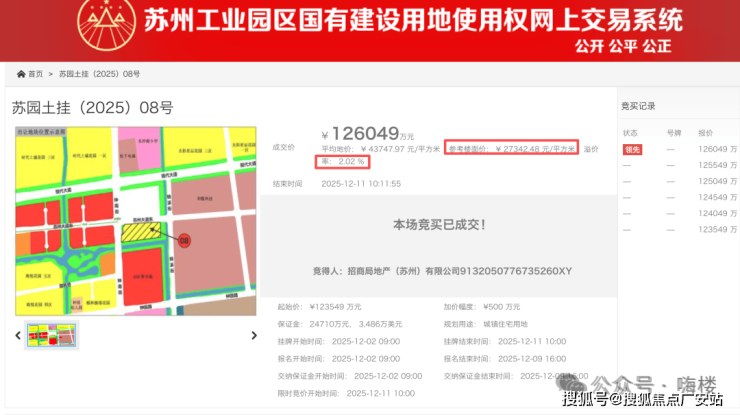Open the 苏园土挂（2025）08号 breadcrumb link
740x415 pixels.
[x=99, y=74]
